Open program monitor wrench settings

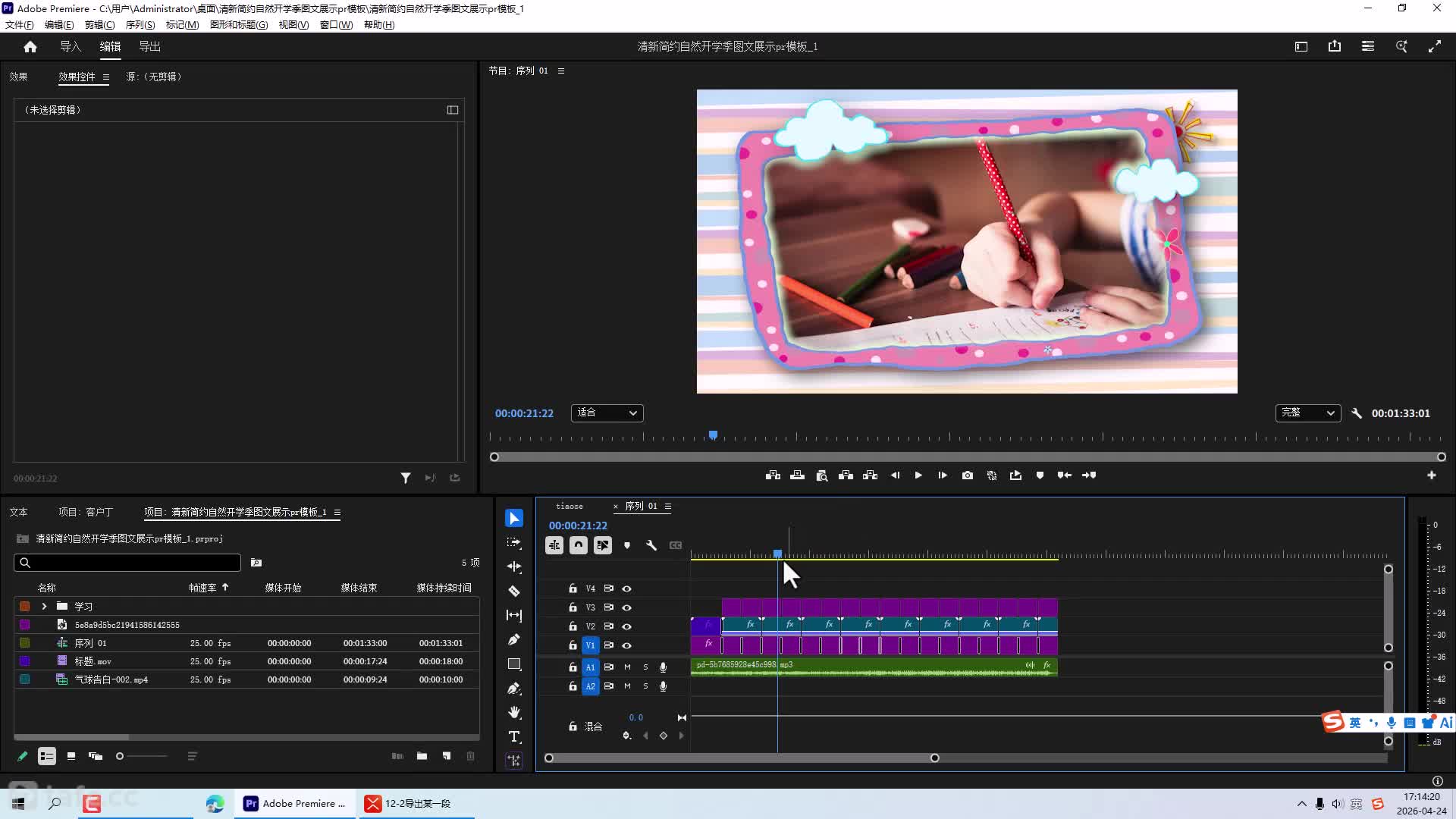1357,413
